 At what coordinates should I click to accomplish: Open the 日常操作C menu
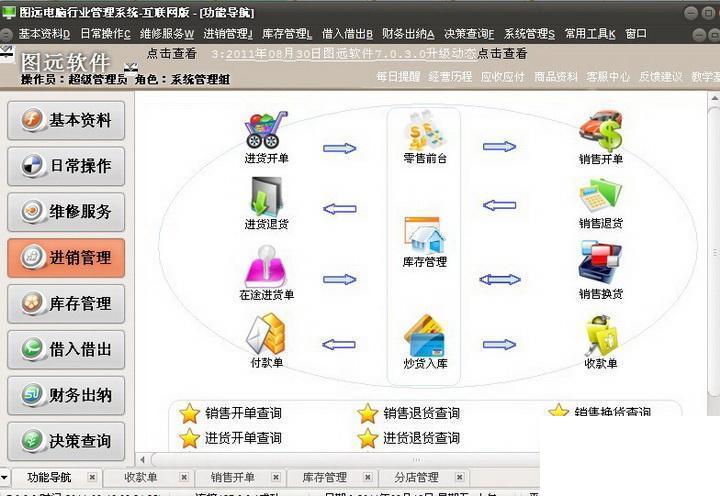[x=106, y=34]
